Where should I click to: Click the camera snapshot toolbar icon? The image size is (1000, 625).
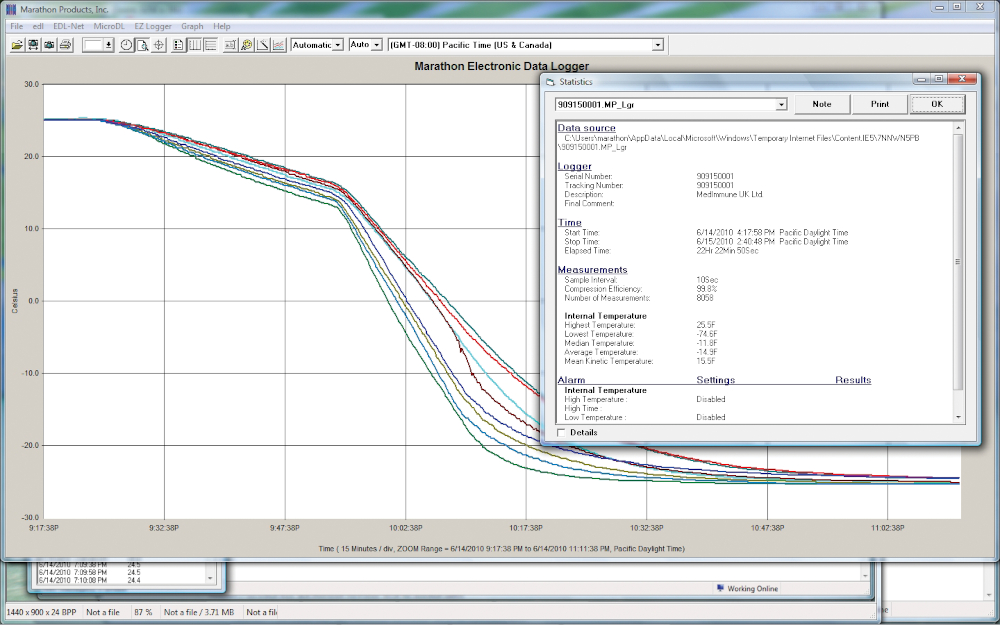(x=49, y=45)
